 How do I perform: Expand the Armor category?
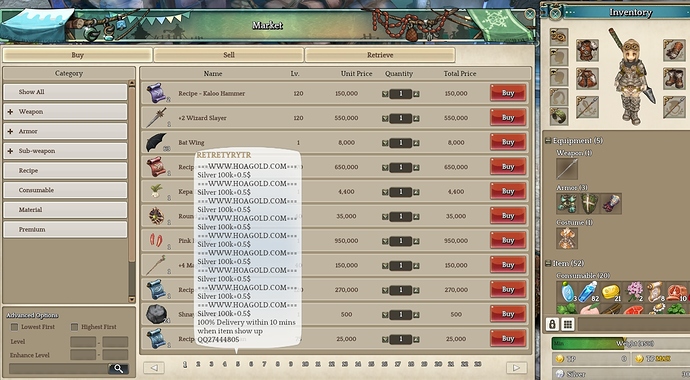tap(10, 131)
